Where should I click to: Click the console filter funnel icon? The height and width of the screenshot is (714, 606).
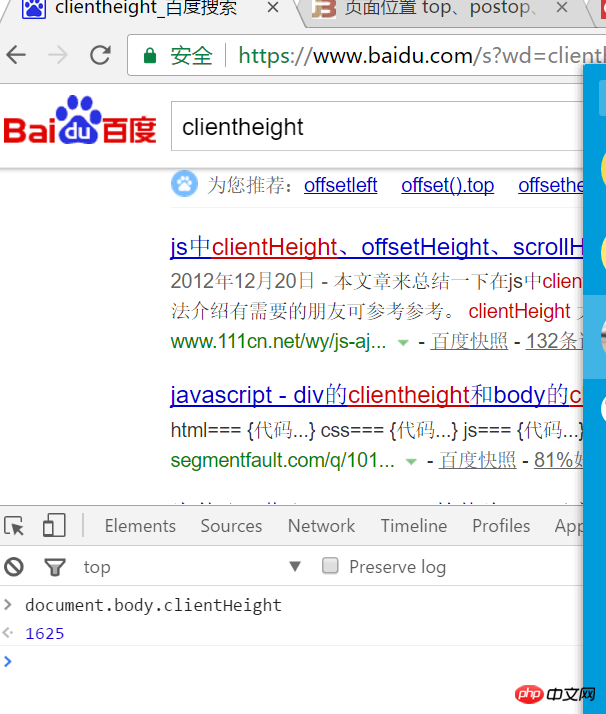pyautogui.click(x=55, y=567)
